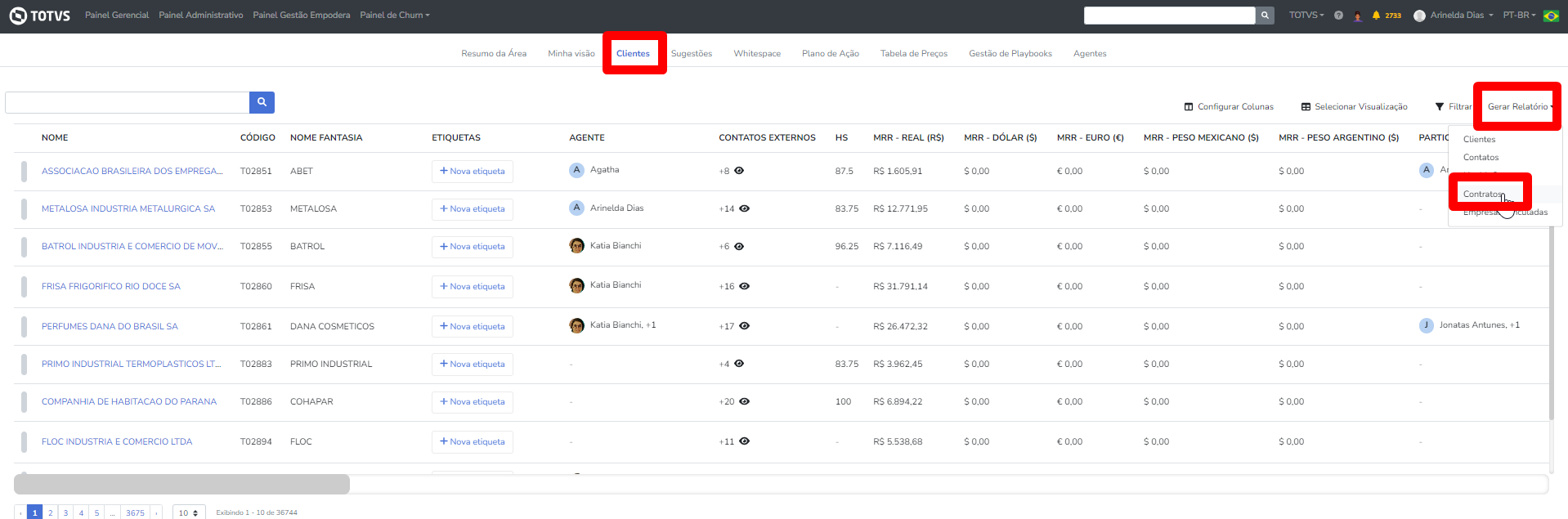Screen dimensions: 1568x519
Task: Show external contacts eye for BATROL row
Action: pos(739,246)
